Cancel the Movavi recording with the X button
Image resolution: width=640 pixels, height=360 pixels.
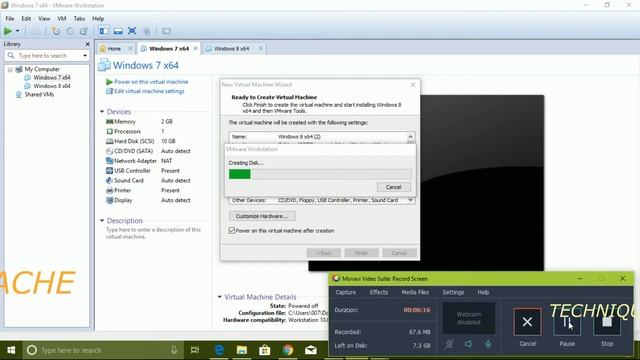[x=527, y=322]
